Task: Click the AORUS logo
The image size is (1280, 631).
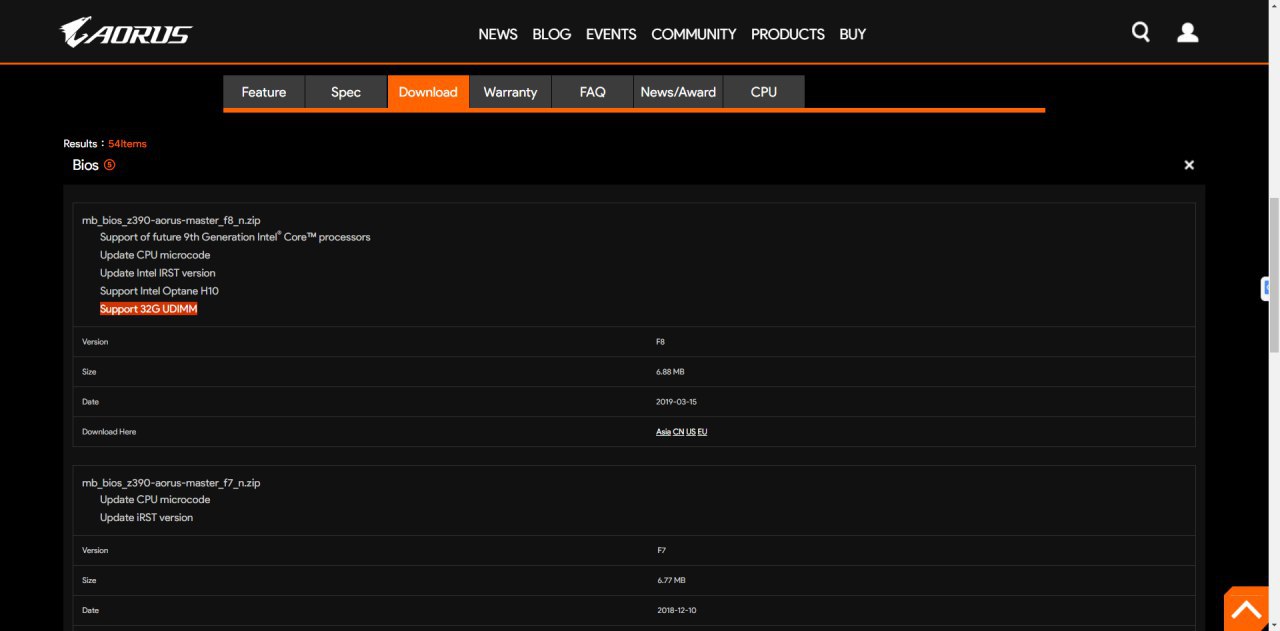Action: tap(126, 32)
